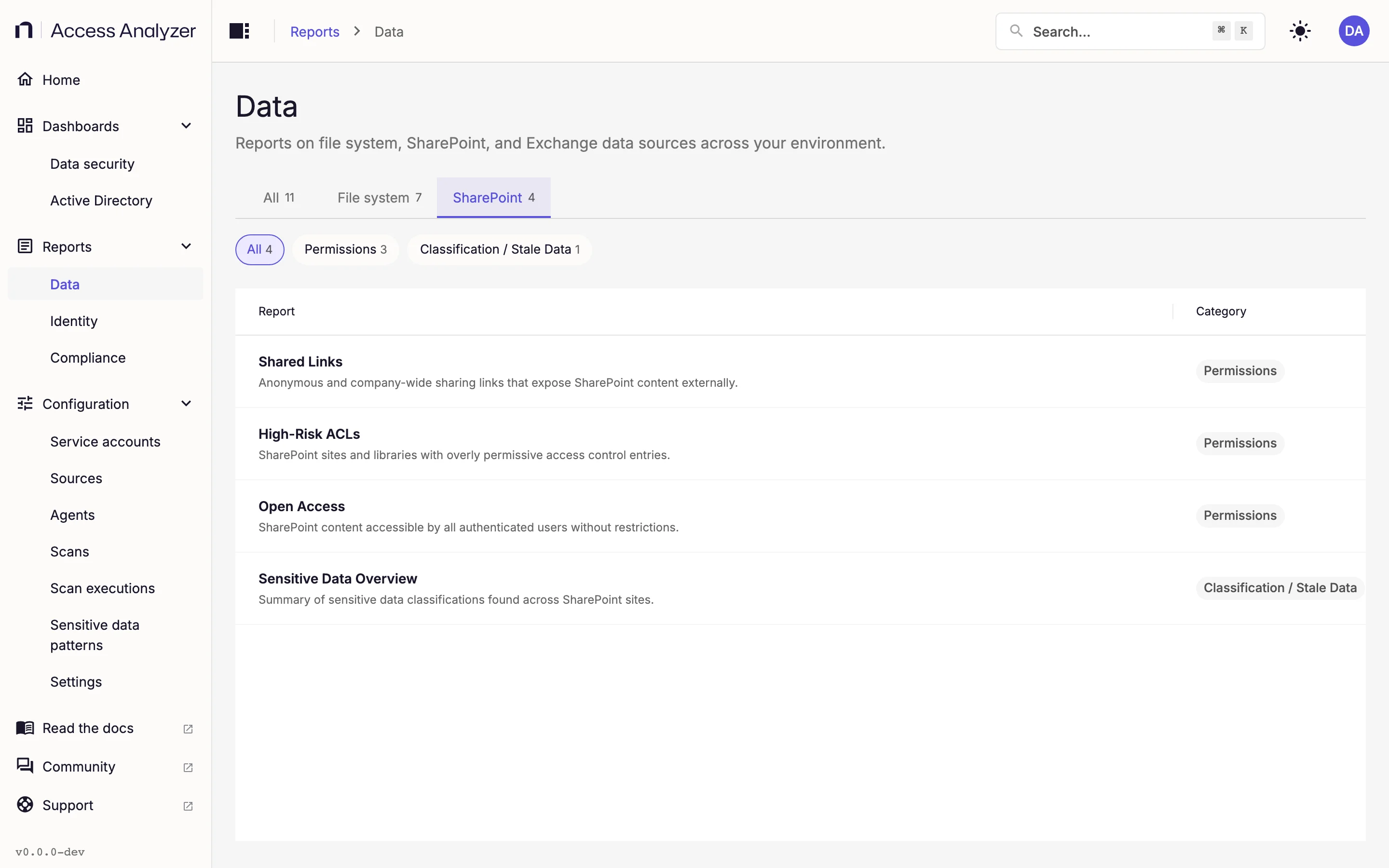Collapse the Reports section chevron
This screenshot has height=868, width=1389.
(186, 246)
